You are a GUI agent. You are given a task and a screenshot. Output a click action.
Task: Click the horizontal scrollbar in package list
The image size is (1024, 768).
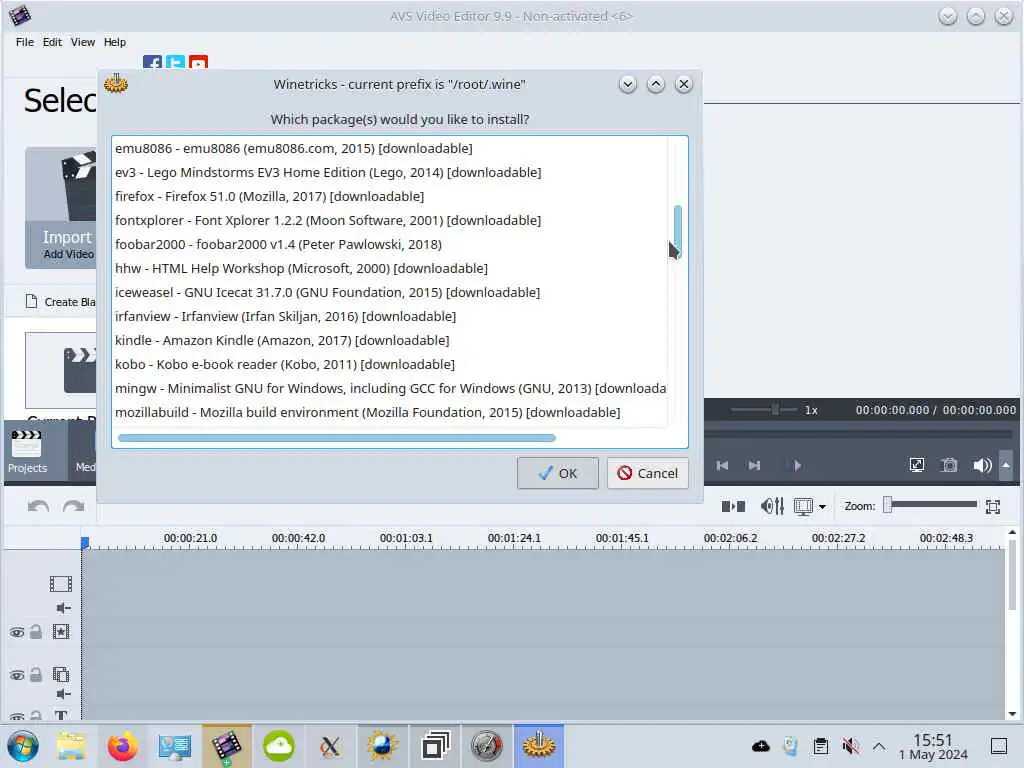coord(337,438)
